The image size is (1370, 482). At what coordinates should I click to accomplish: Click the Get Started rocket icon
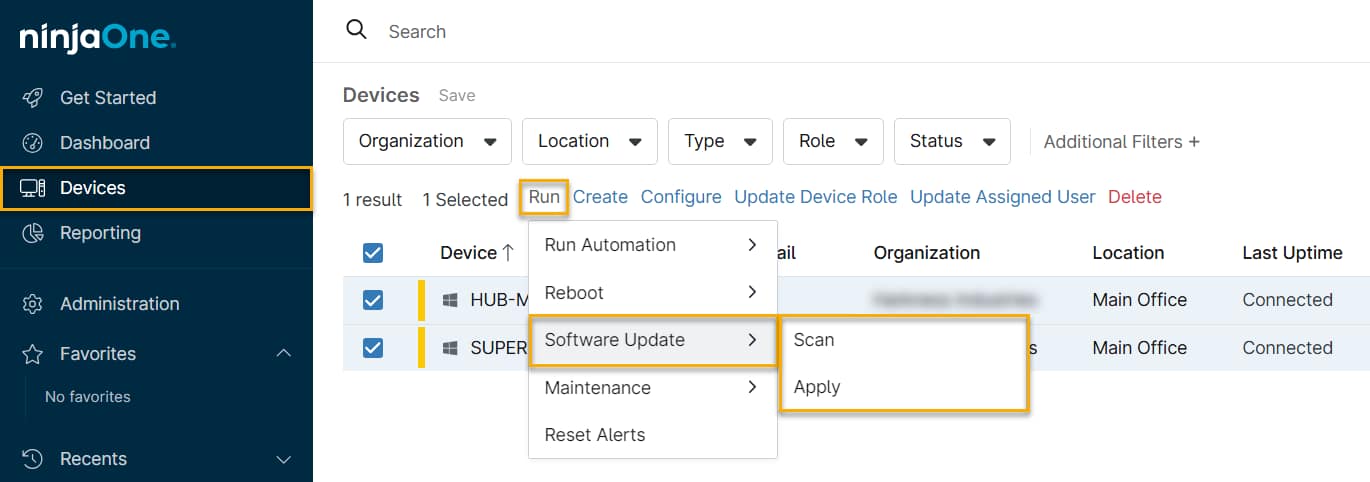(33, 98)
